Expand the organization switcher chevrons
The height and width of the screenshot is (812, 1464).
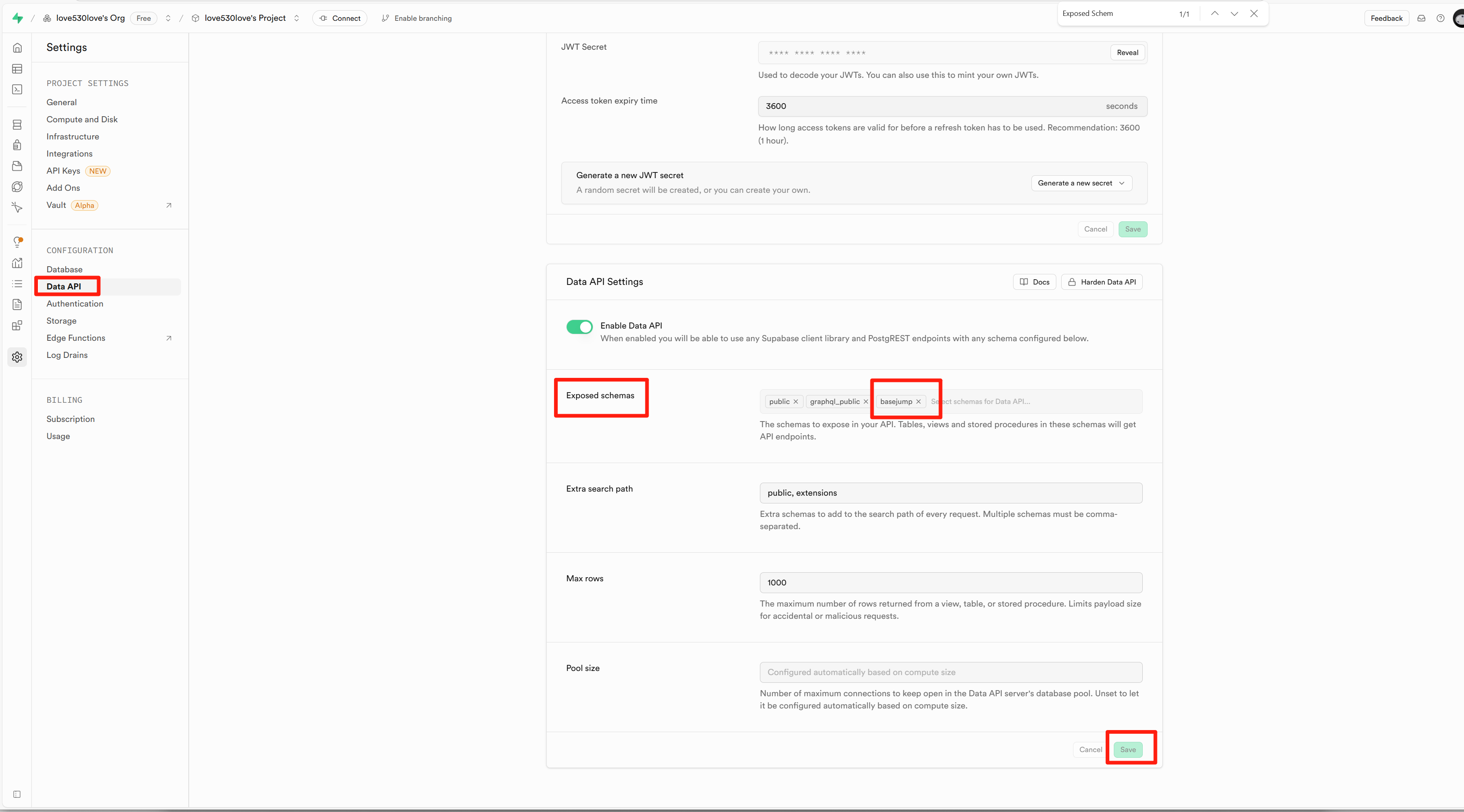click(x=168, y=18)
